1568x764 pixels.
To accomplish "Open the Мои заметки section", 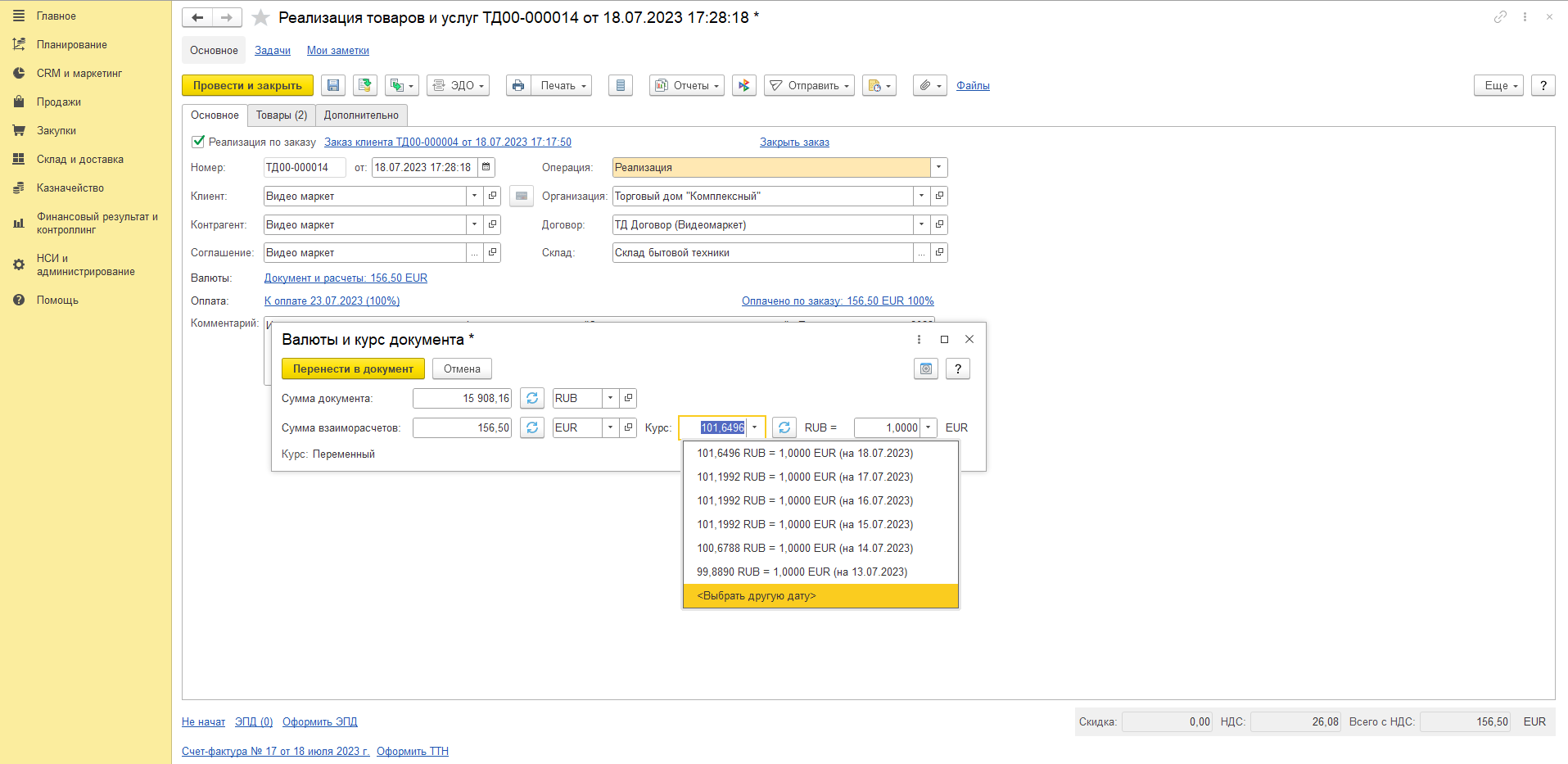I will coord(338,51).
